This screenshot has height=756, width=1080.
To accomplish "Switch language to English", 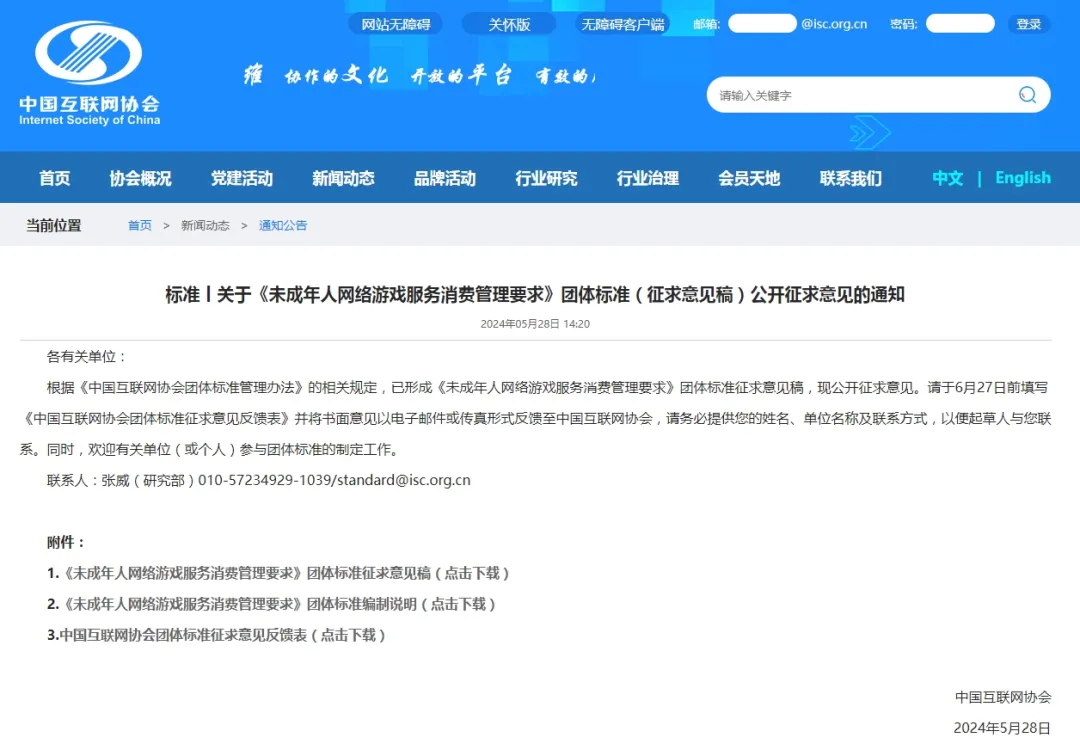I will [1023, 178].
